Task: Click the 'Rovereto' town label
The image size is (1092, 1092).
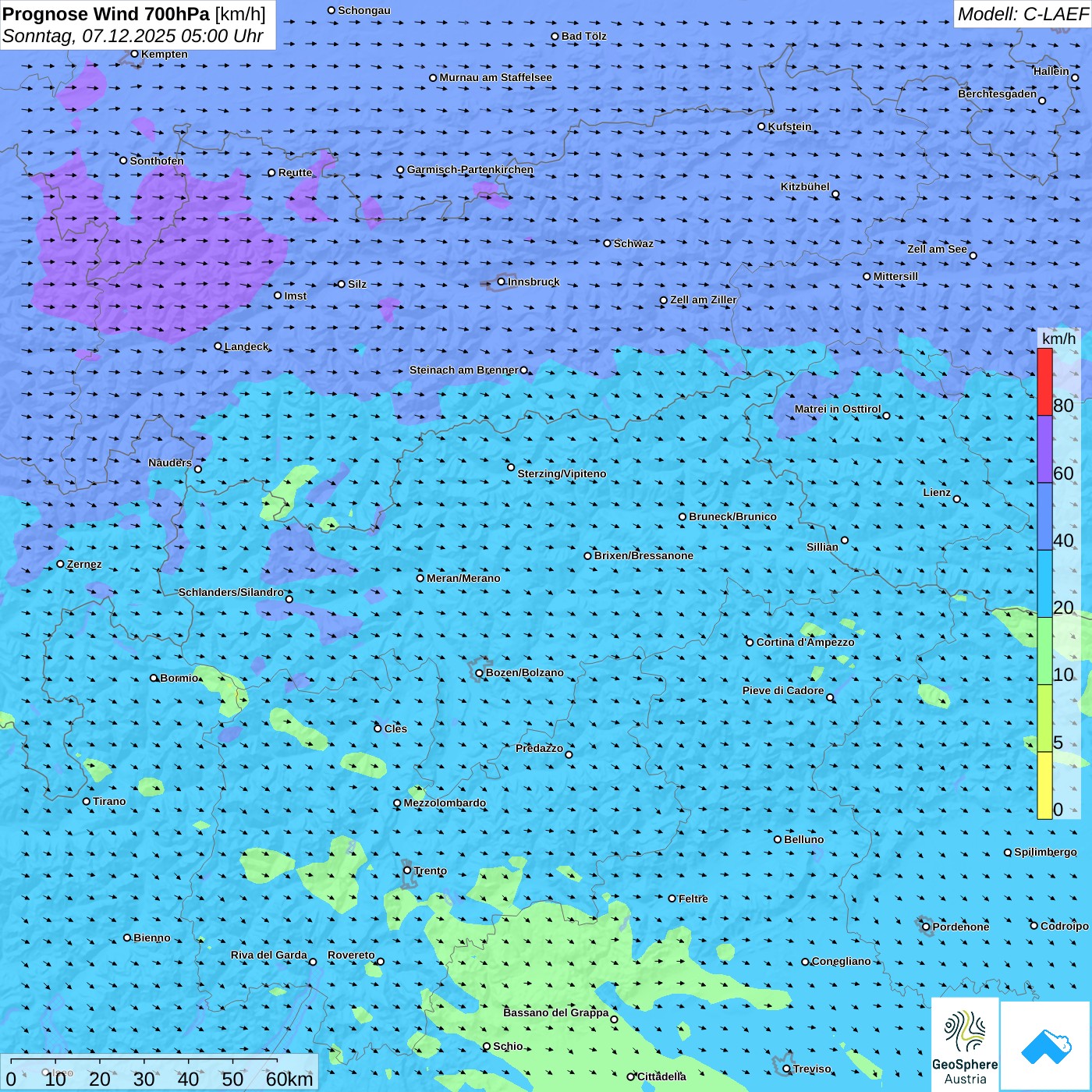Action: click(351, 955)
